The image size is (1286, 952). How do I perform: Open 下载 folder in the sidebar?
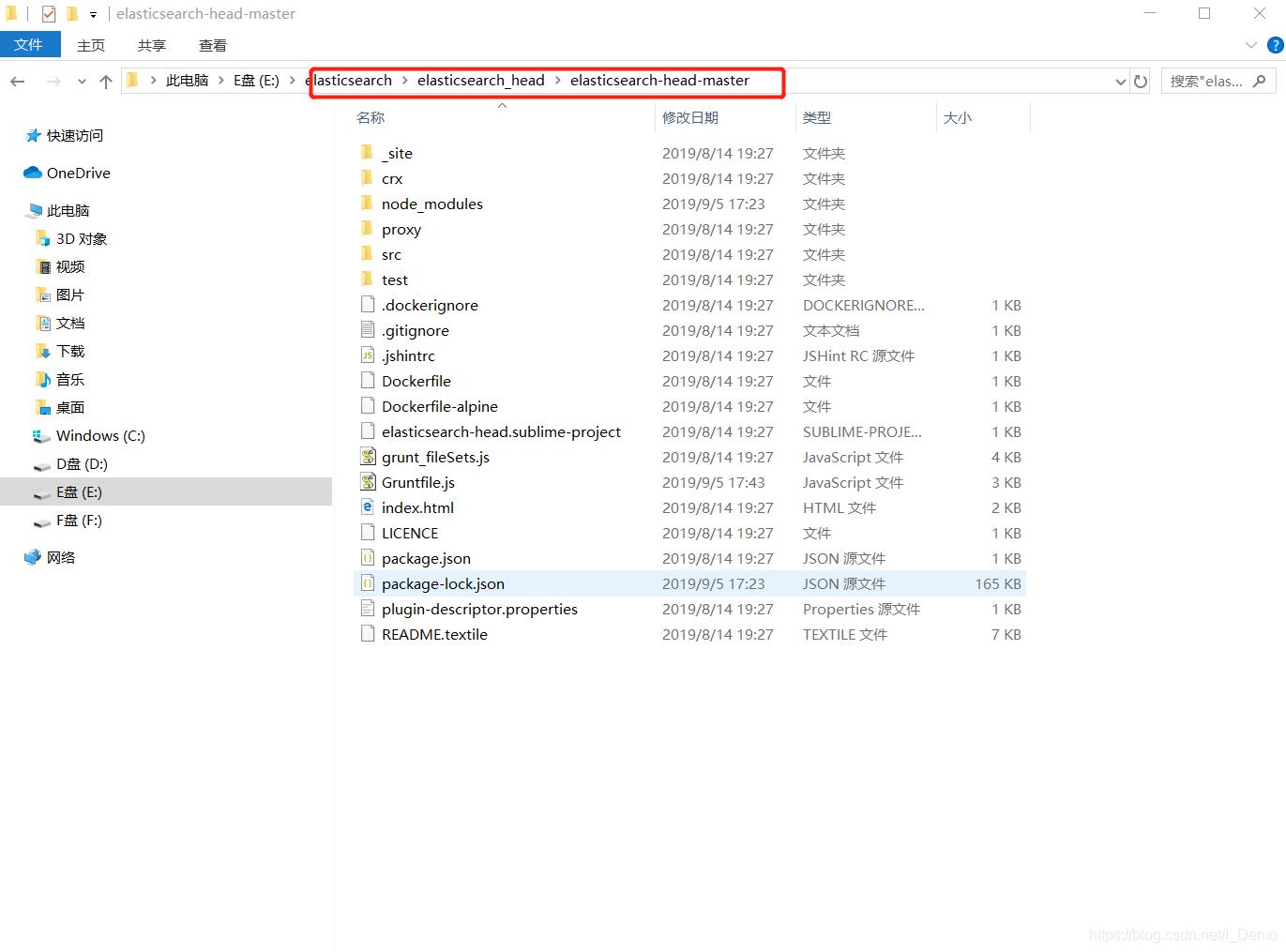tap(70, 352)
